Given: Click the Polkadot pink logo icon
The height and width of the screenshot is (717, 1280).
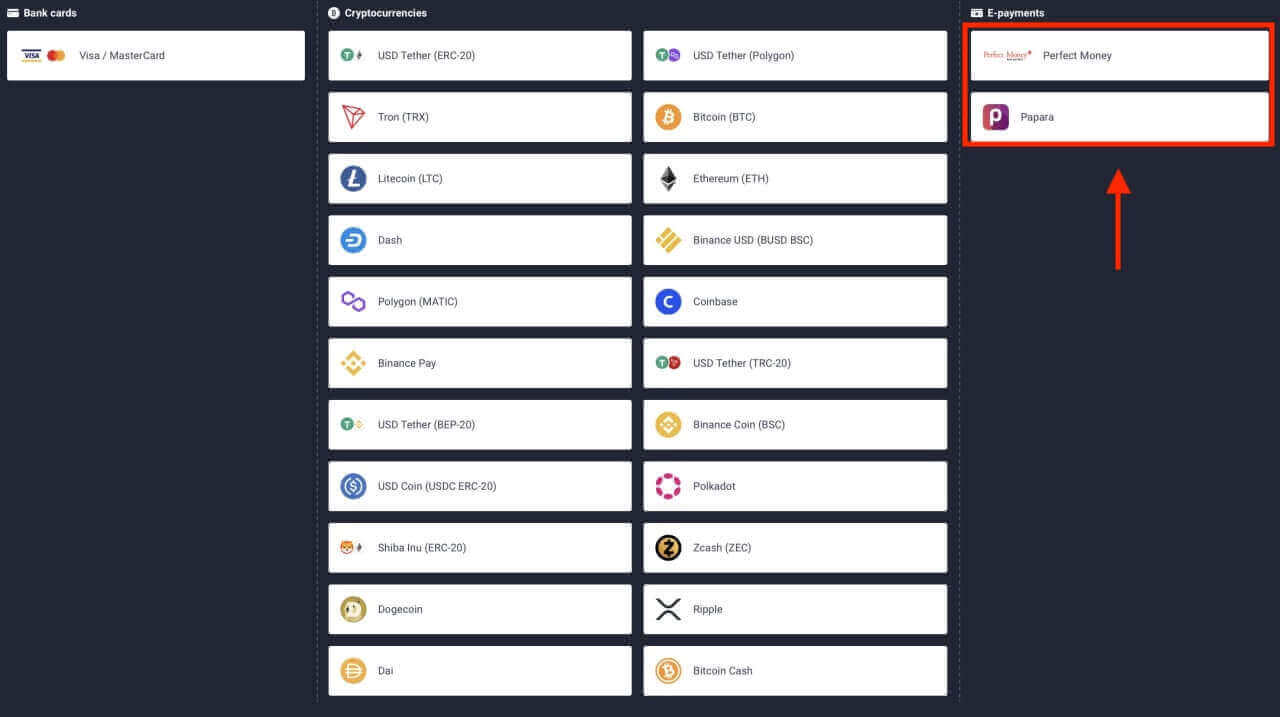Looking at the screenshot, I should [x=668, y=486].
